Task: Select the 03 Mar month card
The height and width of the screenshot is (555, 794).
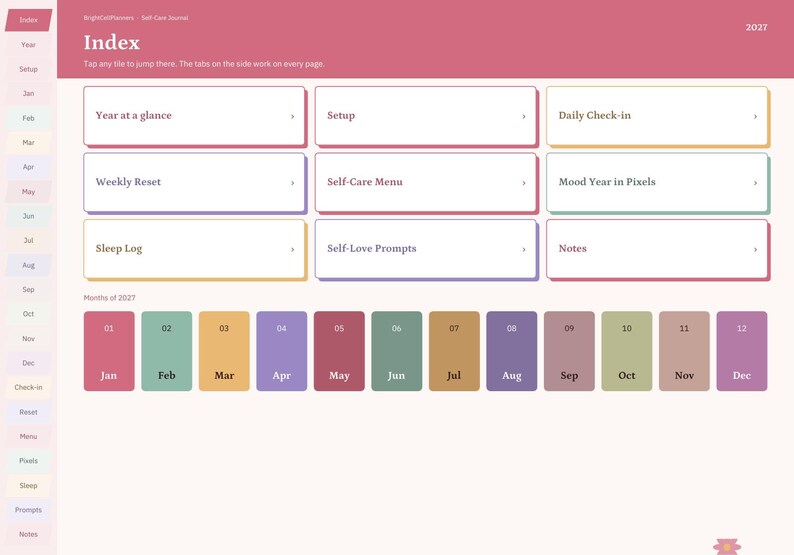Action: [224, 351]
